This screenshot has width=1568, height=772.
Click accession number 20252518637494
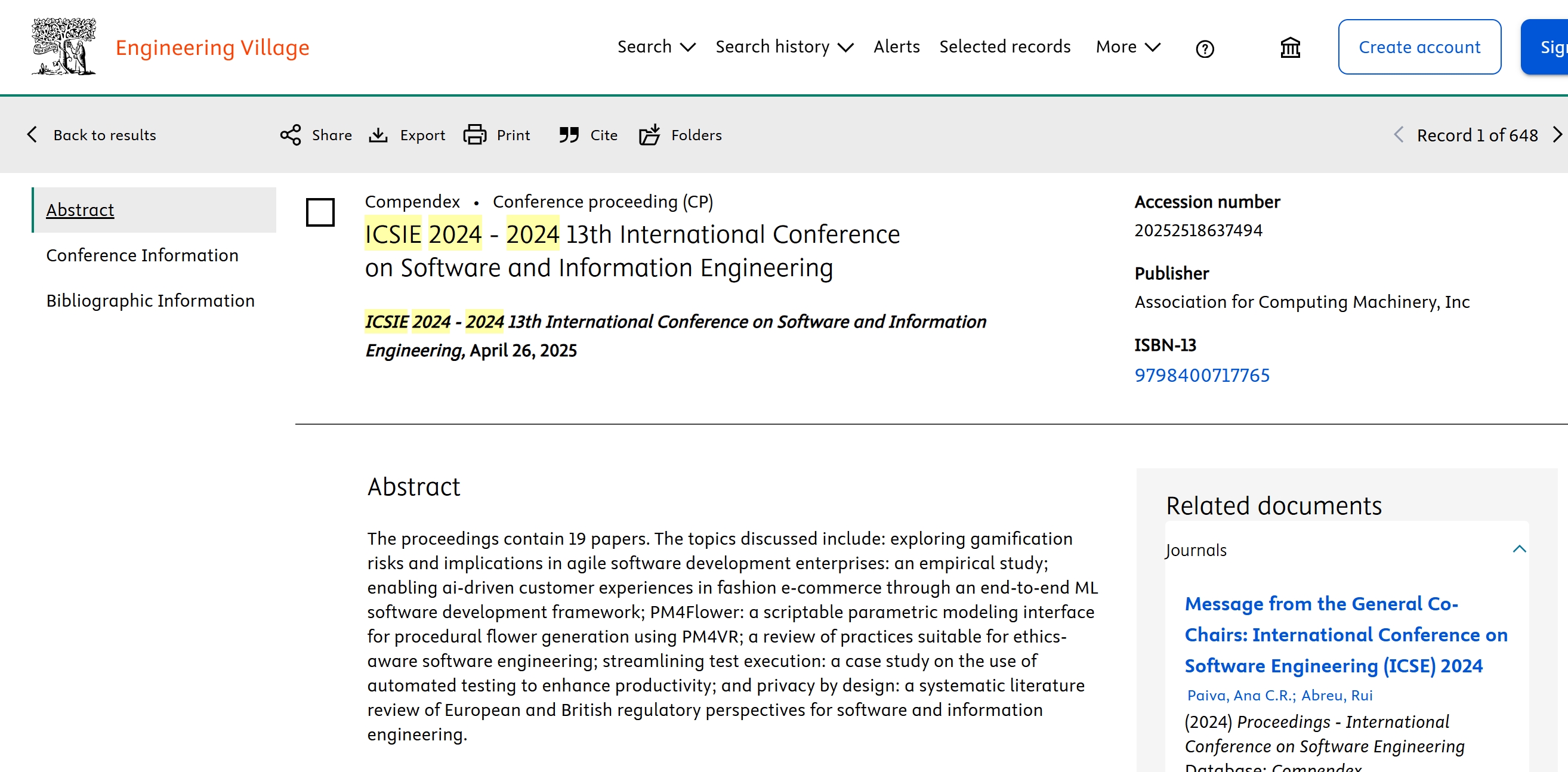1198,230
